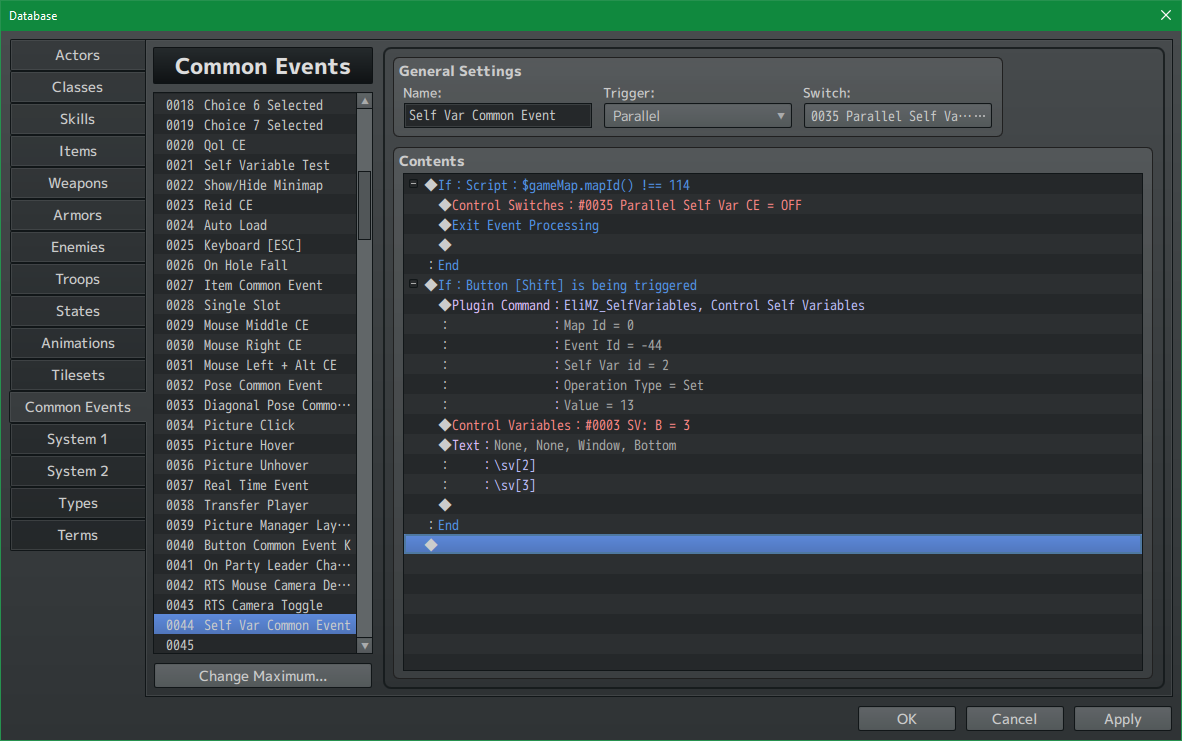The width and height of the screenshot is (1182, 741).
Task: Open the System 1 tab
Action: click(x=78, y=439)
